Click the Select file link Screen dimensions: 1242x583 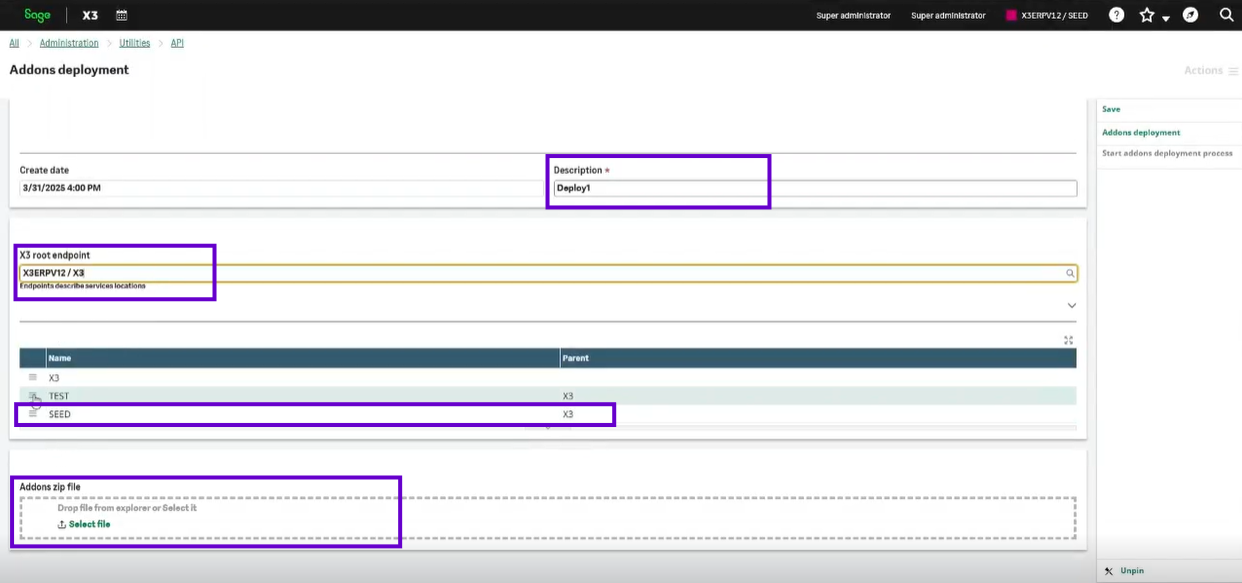pos(84,524)
